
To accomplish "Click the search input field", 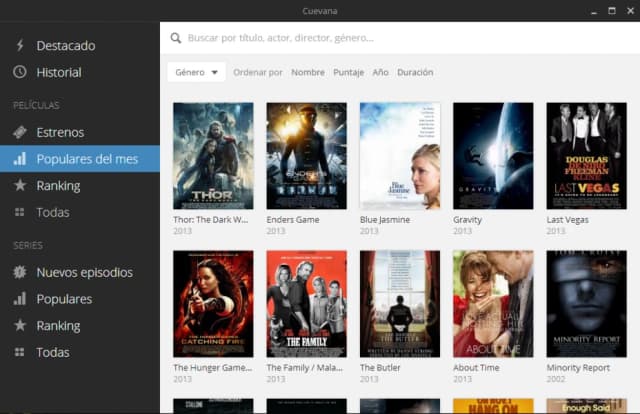I will (x=400, y=38).
